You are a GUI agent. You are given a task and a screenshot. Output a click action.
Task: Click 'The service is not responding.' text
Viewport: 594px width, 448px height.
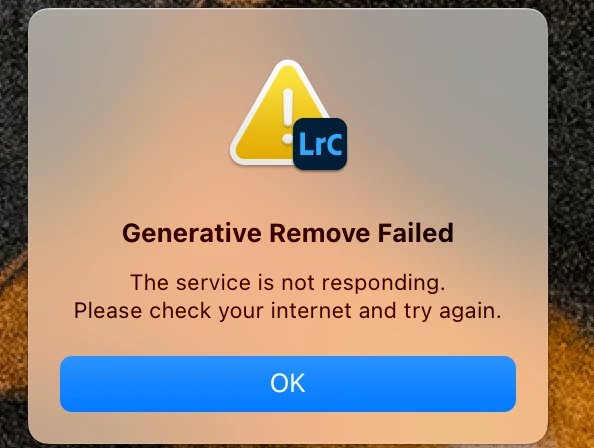(x=288, y=283)
